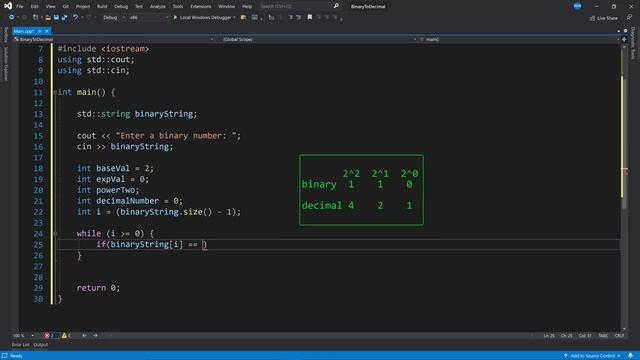Open the Window menu
Viewport: 640px width, 360px height.
click(x=227, y=7)
